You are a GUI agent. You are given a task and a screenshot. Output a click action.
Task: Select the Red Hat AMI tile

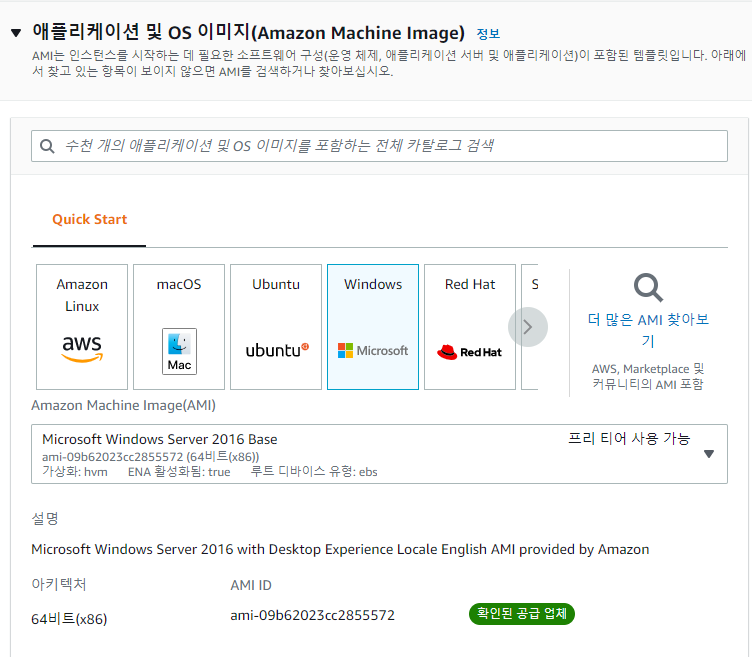[470, 327]
